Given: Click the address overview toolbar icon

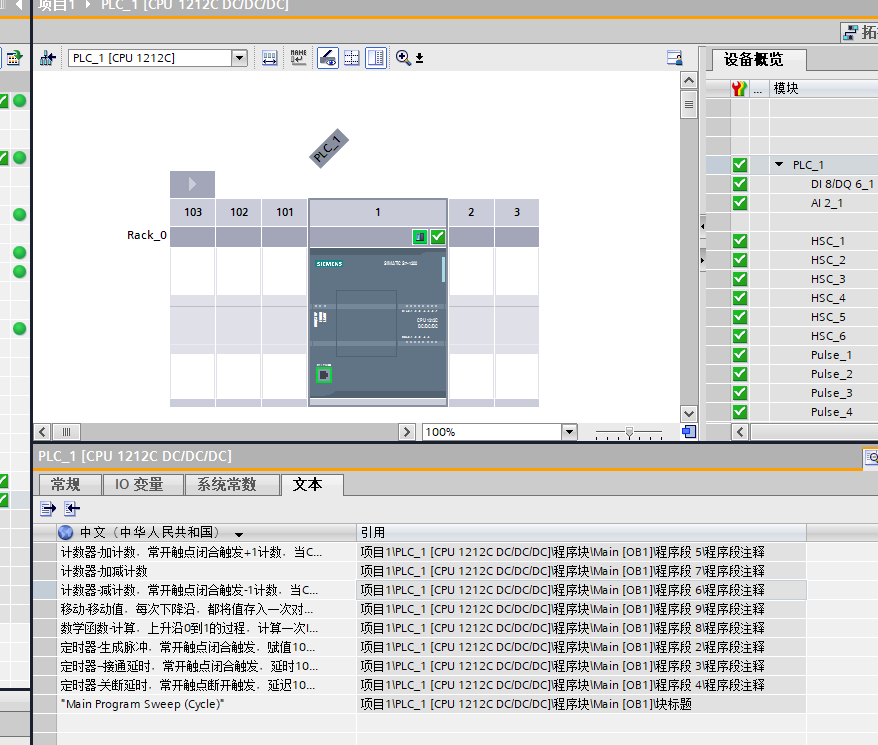Looking at the screenshot, I should [269, 58].
